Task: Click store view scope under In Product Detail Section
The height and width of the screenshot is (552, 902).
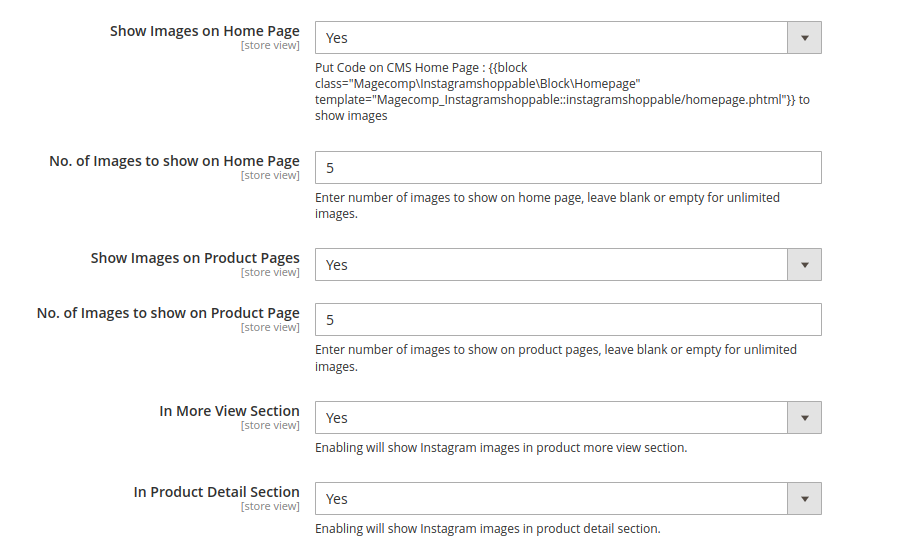Action: click(270, 507)
